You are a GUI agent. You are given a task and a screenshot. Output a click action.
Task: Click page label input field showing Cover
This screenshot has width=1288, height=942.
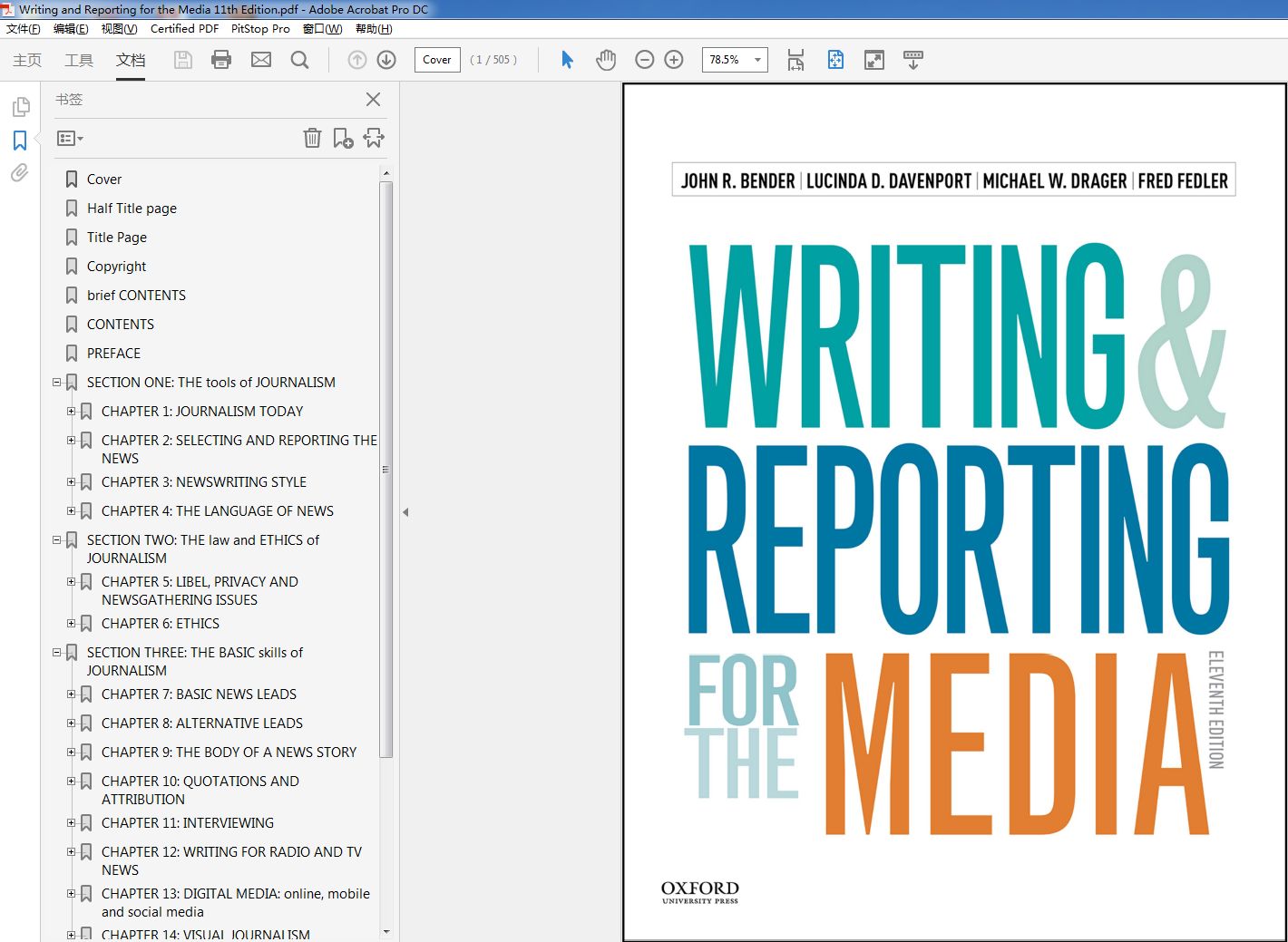(x=437, y=60)
